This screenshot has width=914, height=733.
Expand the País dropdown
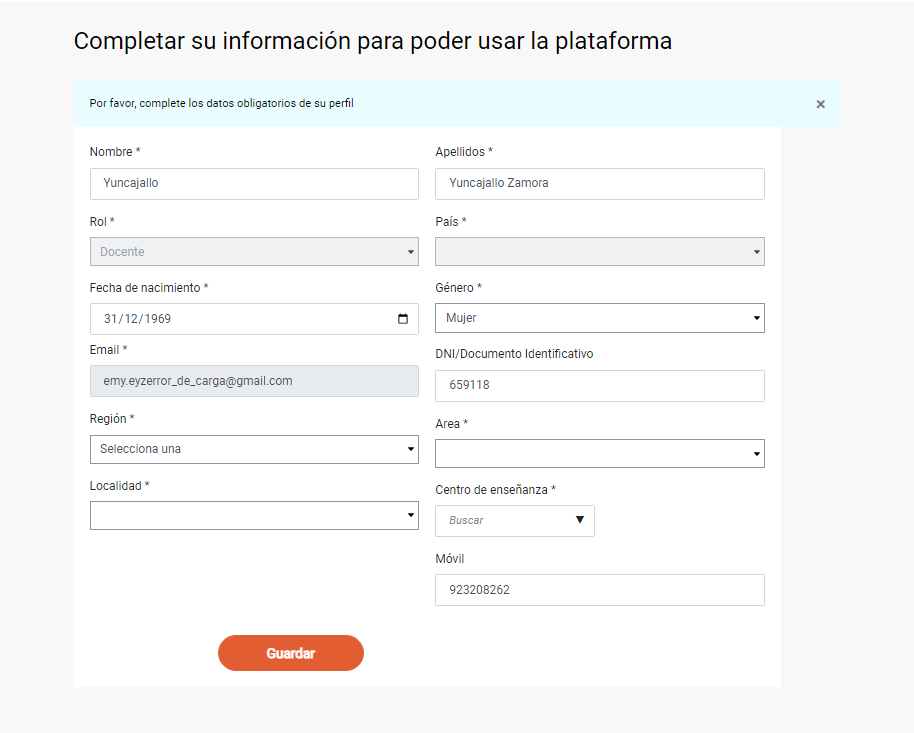[599, 252]
